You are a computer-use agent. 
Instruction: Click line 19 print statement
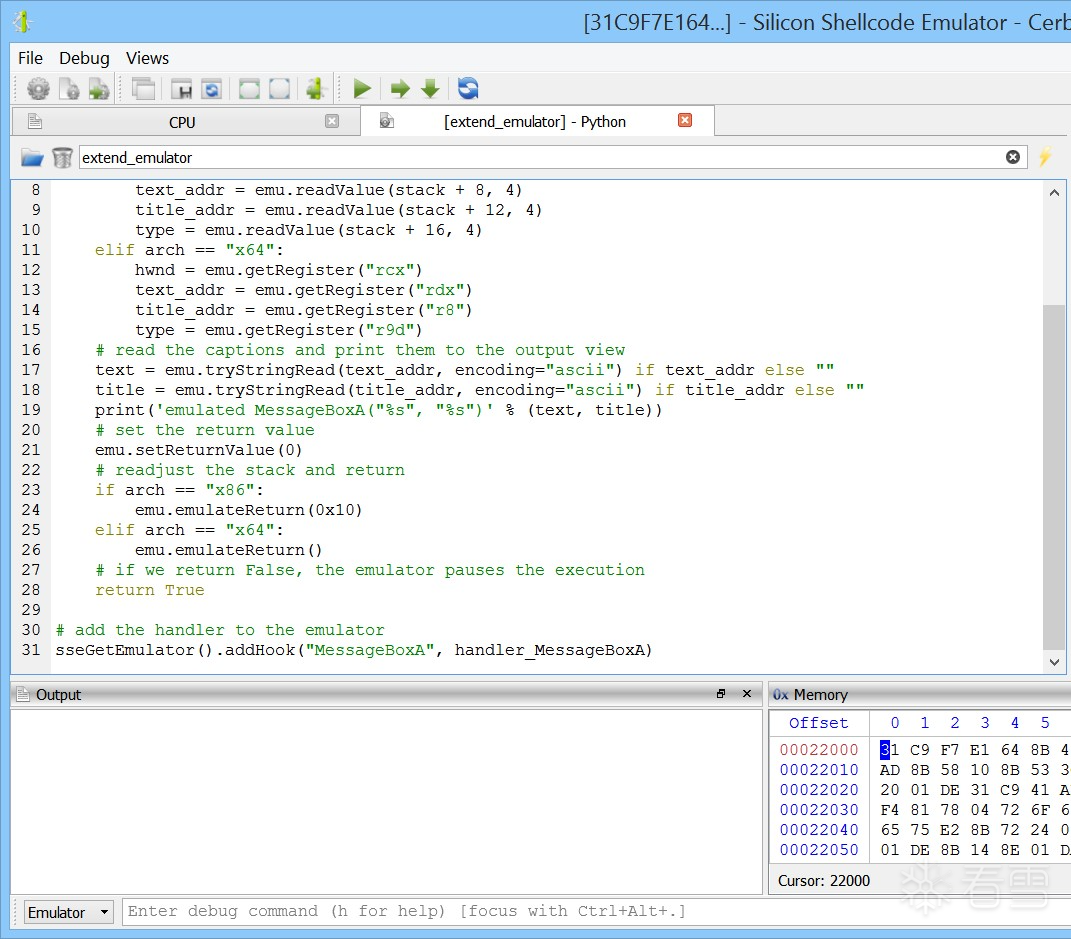[x=378, y=410]
